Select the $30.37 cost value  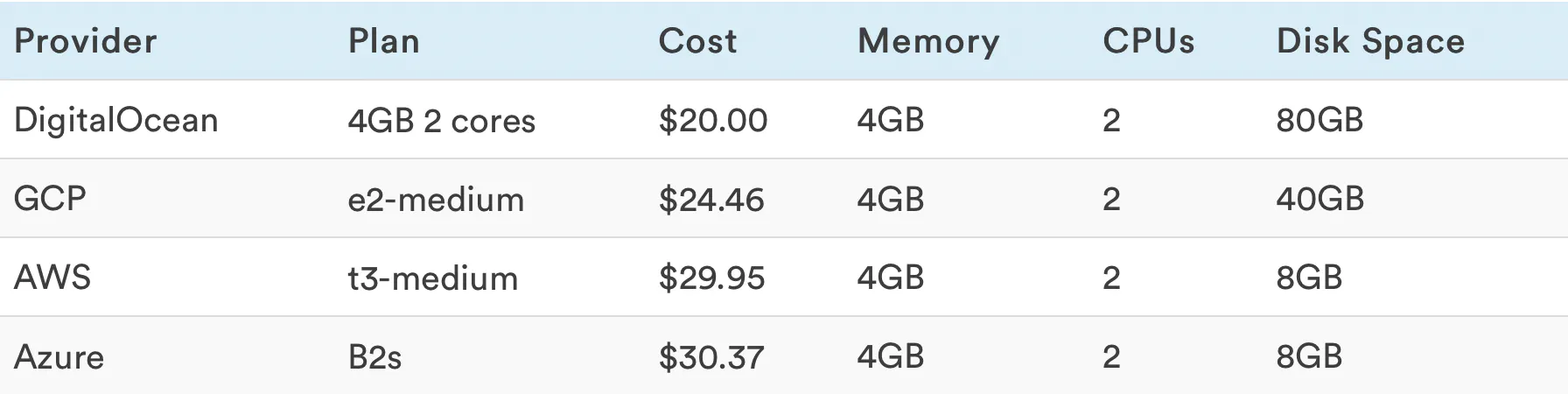coord(711,357)
